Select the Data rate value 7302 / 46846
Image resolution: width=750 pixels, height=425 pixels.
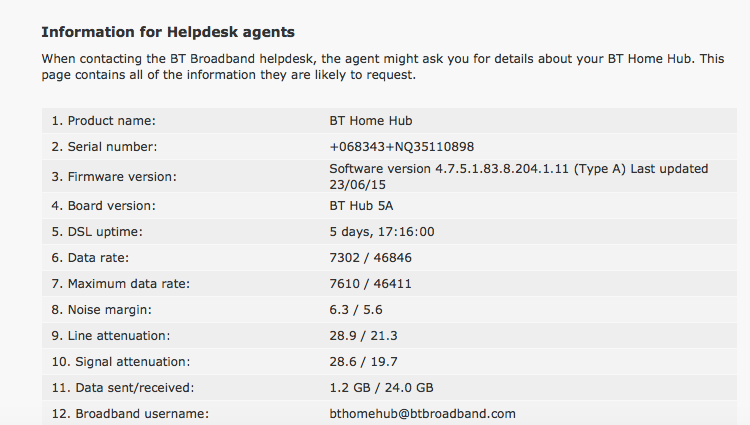point(370,258)
